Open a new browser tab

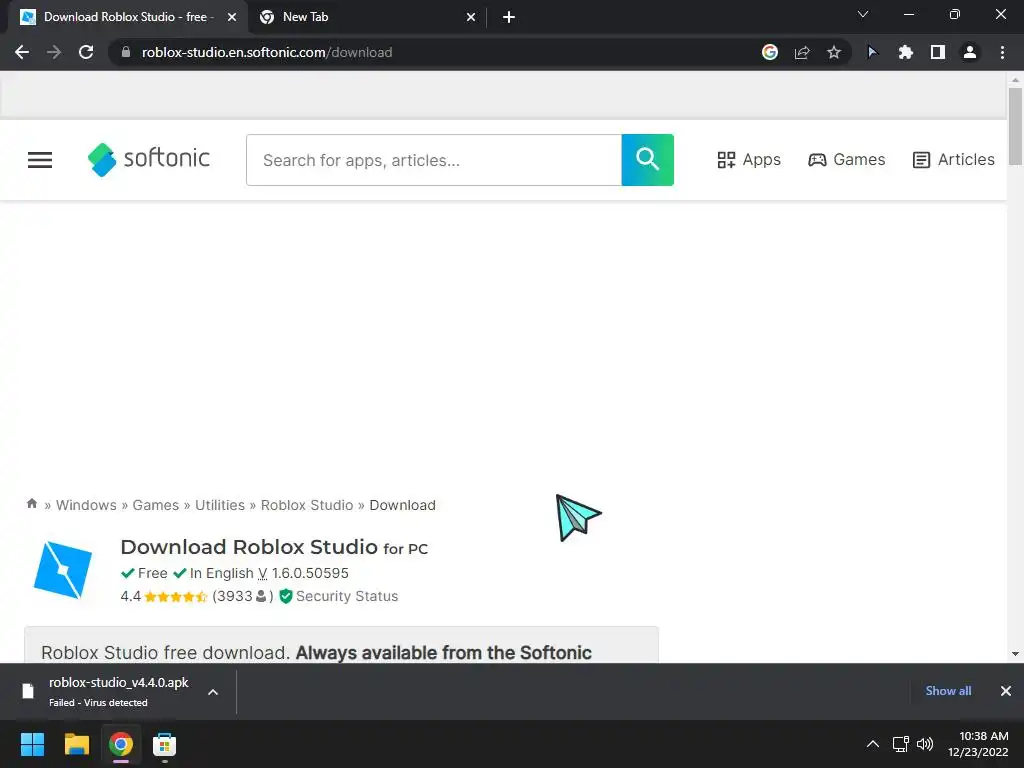pyautogui.click(x=509, y=17)
